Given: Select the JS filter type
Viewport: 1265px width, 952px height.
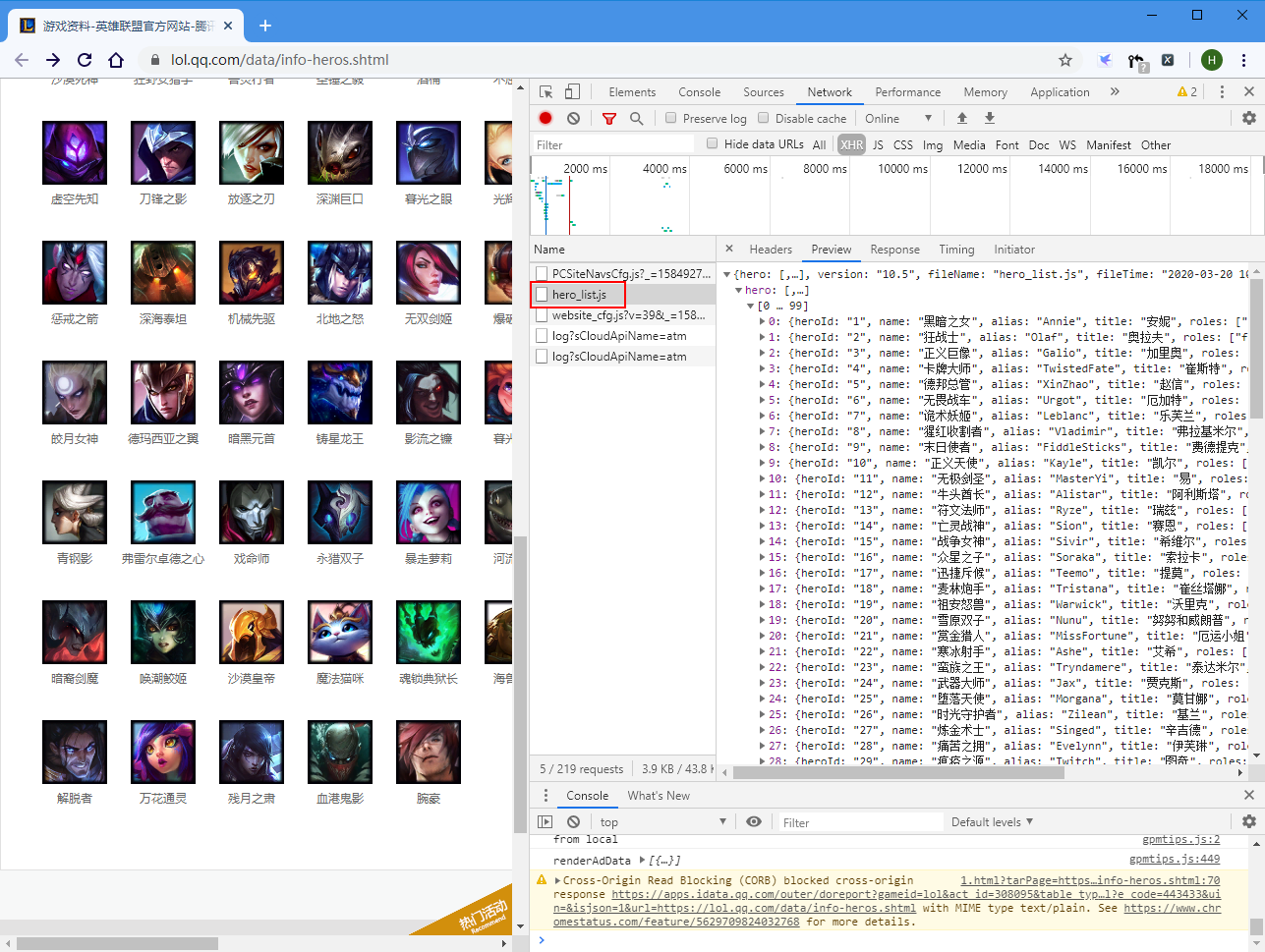Looking at the screenshot, I should [878, 144].
